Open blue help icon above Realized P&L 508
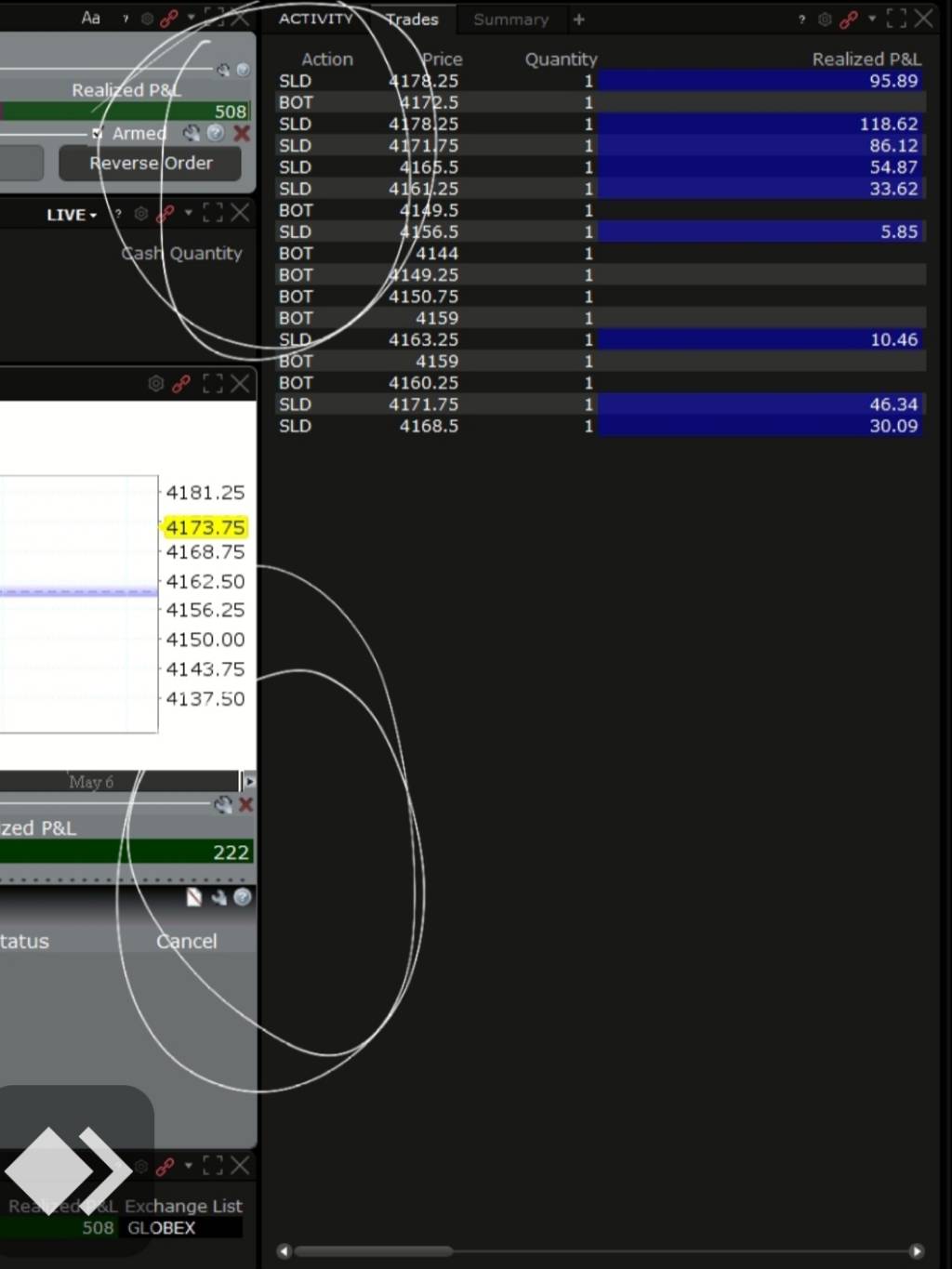952x1269 pixels. (x=243, y=70)
